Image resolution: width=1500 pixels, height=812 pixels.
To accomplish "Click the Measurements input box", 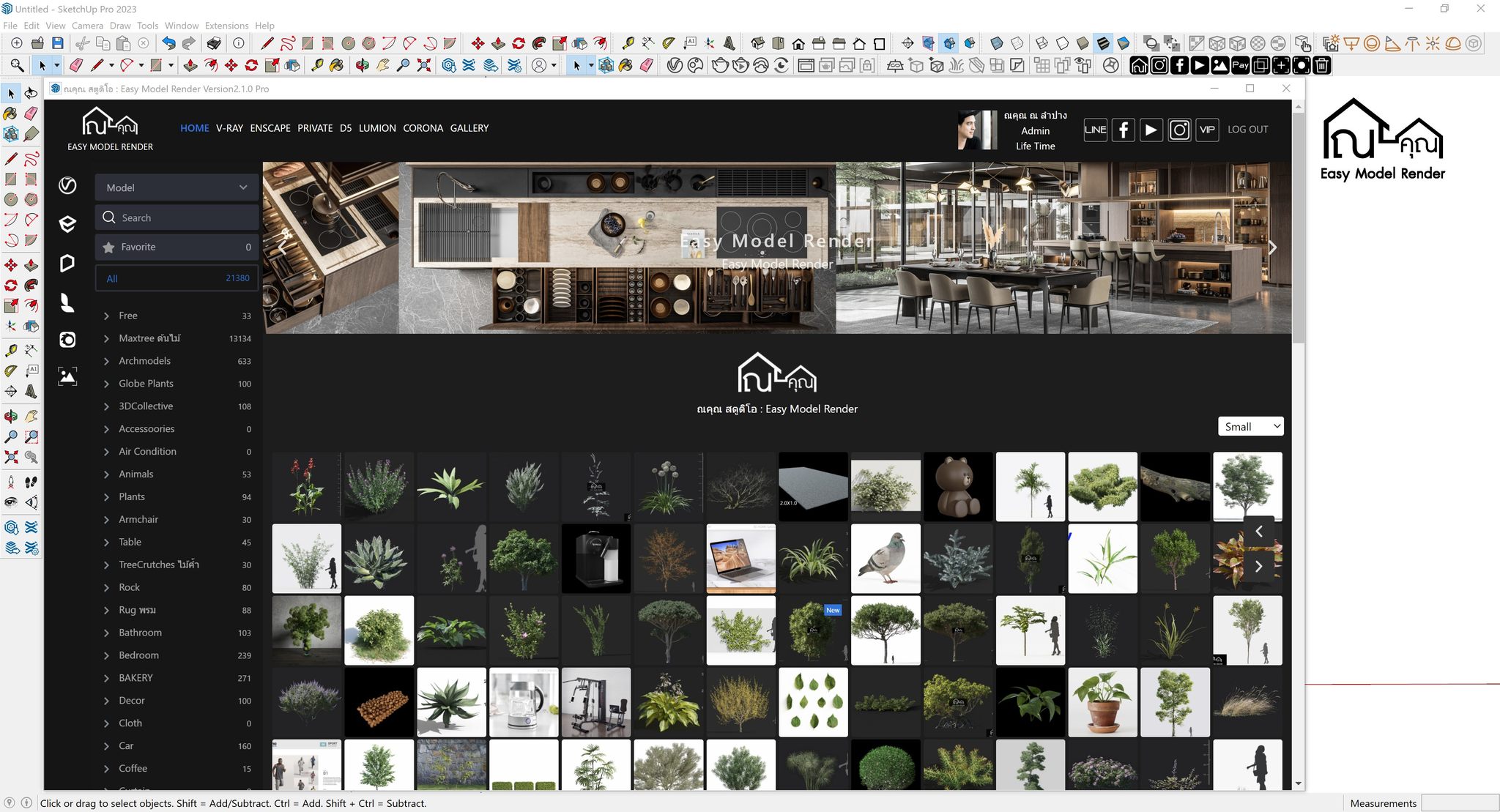I will pyautogui.click(x=1460, y=803).
